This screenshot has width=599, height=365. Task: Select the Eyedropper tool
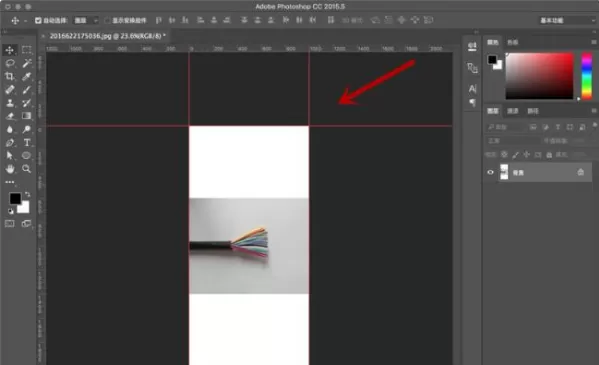coord(26,76)
